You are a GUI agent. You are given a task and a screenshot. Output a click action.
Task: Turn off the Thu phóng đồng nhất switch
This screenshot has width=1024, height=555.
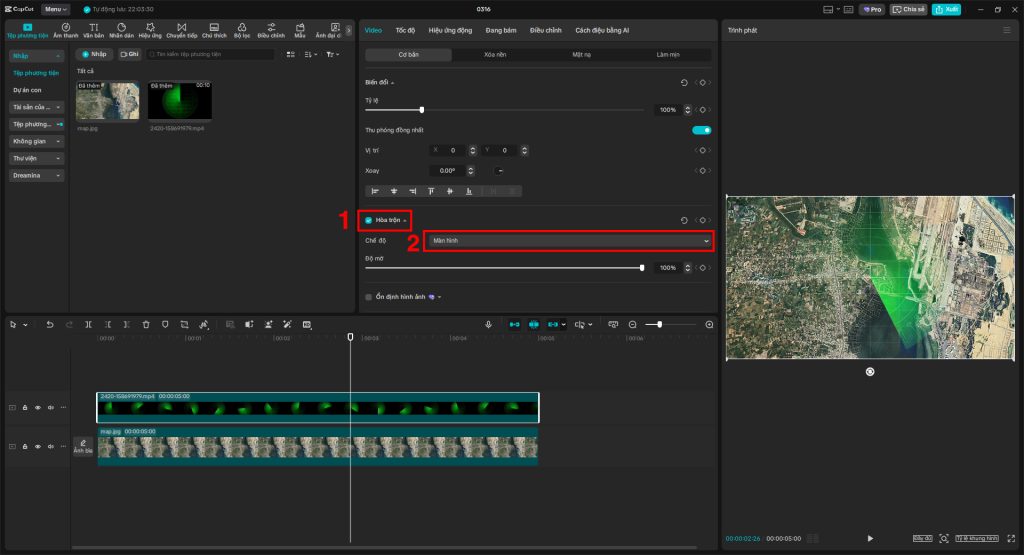(x=701, y=130)
